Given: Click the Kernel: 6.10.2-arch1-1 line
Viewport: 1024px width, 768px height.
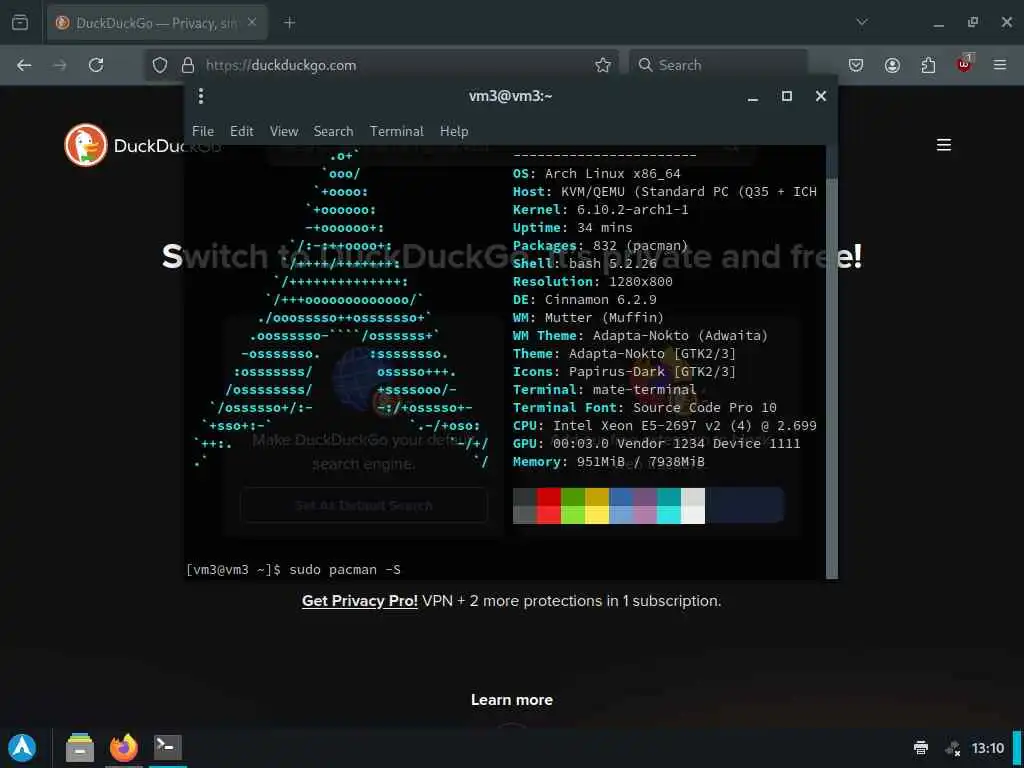Looking at the screenshot, I should (600, 210).
